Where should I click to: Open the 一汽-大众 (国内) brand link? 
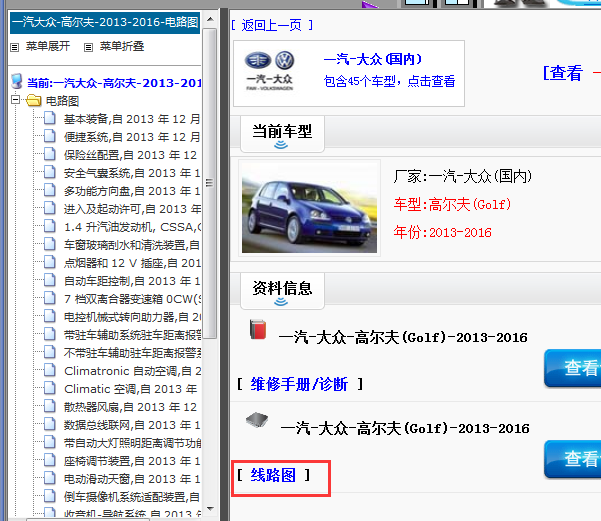(x=373, y=59)
